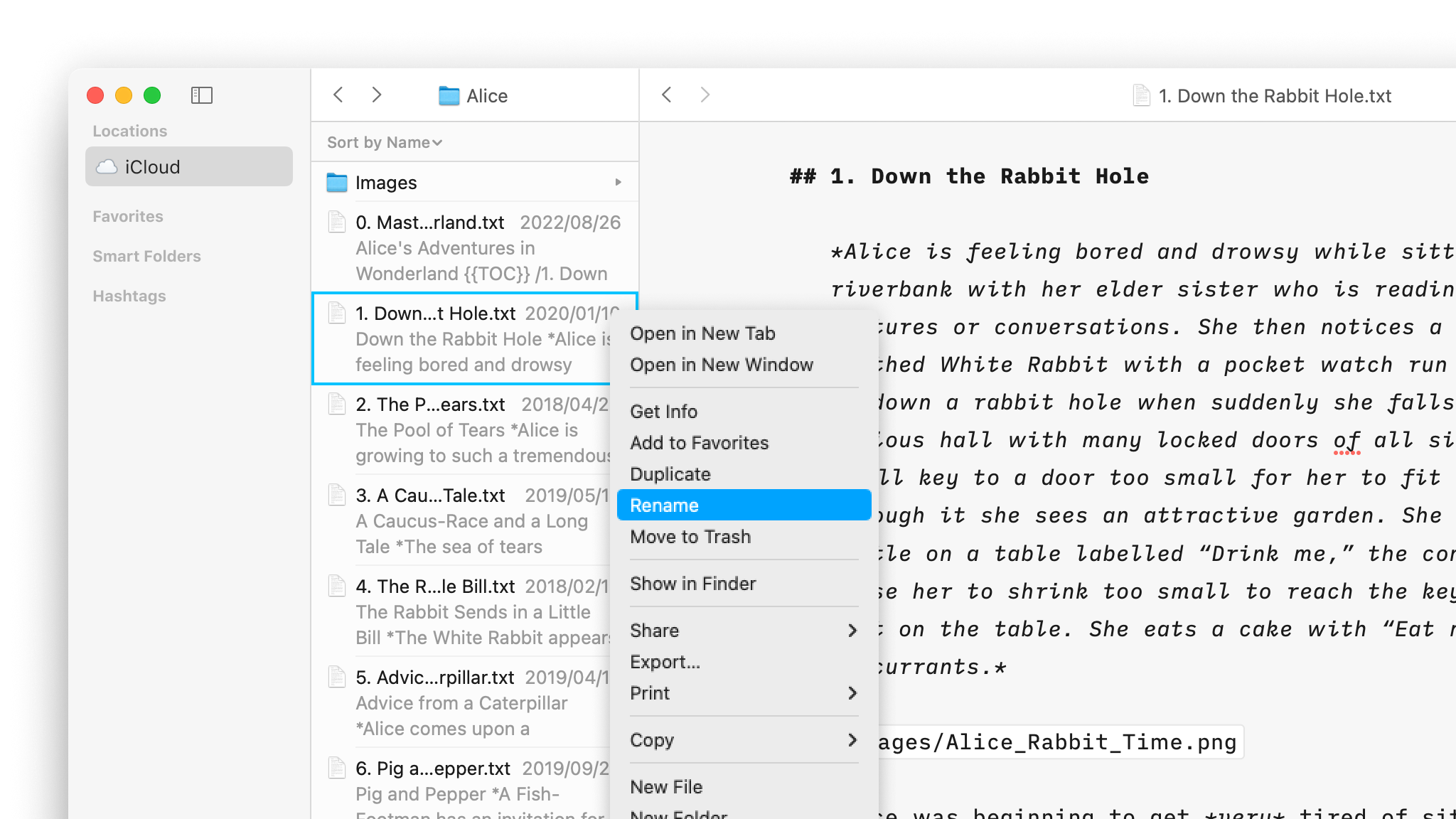Screen dimensions: 1456x819
Task: Click preview text 'Alice's Adventures in'
Action: tap(445, 248)
